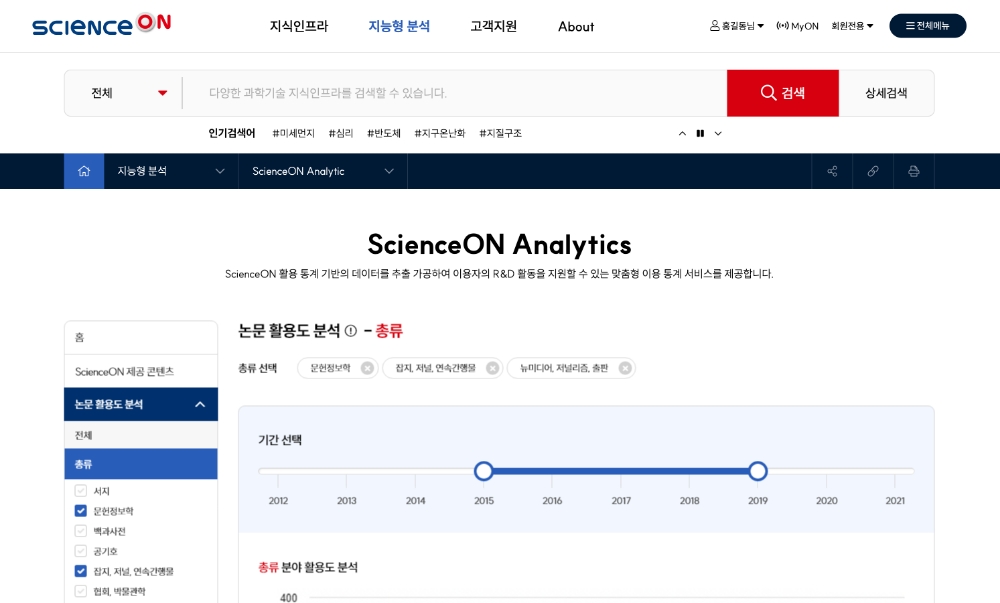Click the red 검색 search button

[783, 93]
